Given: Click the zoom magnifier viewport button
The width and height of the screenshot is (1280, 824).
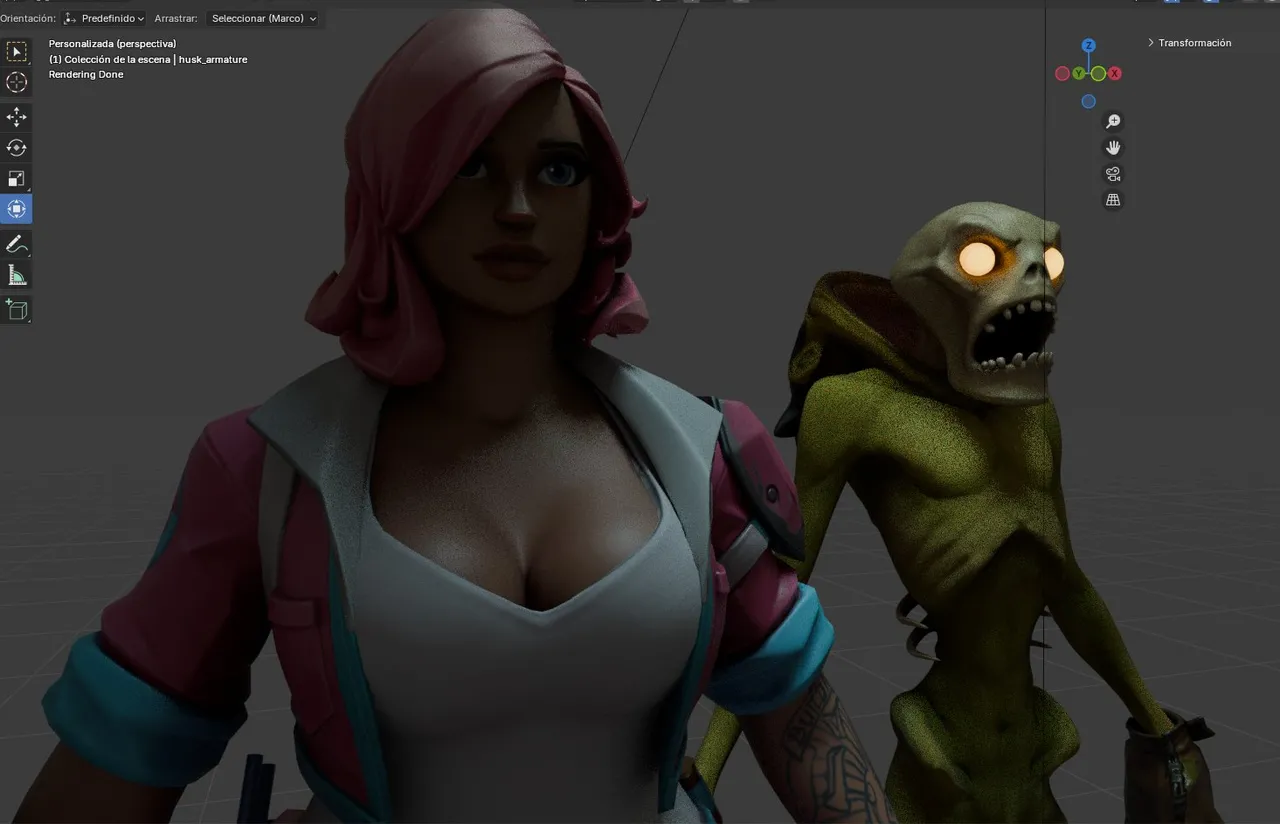Looking at the screenshot, I should [x=1113, y=122].
